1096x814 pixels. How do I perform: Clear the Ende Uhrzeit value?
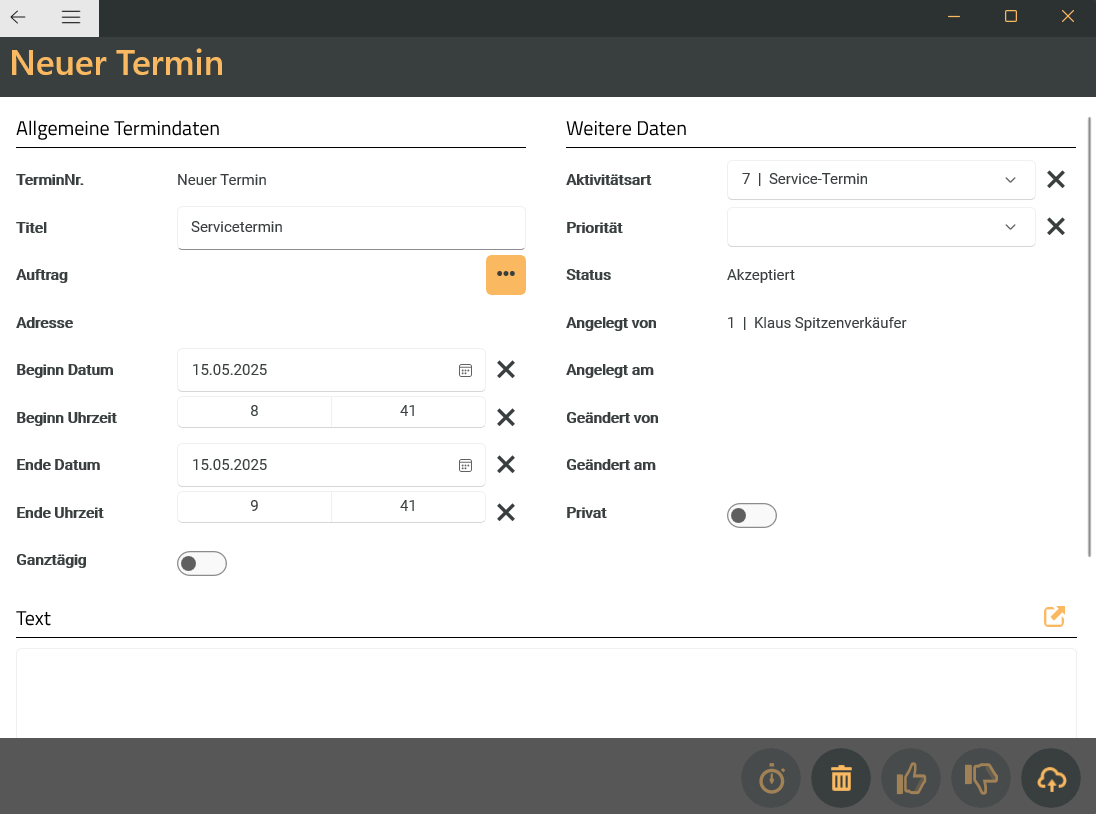click(505, 512)
